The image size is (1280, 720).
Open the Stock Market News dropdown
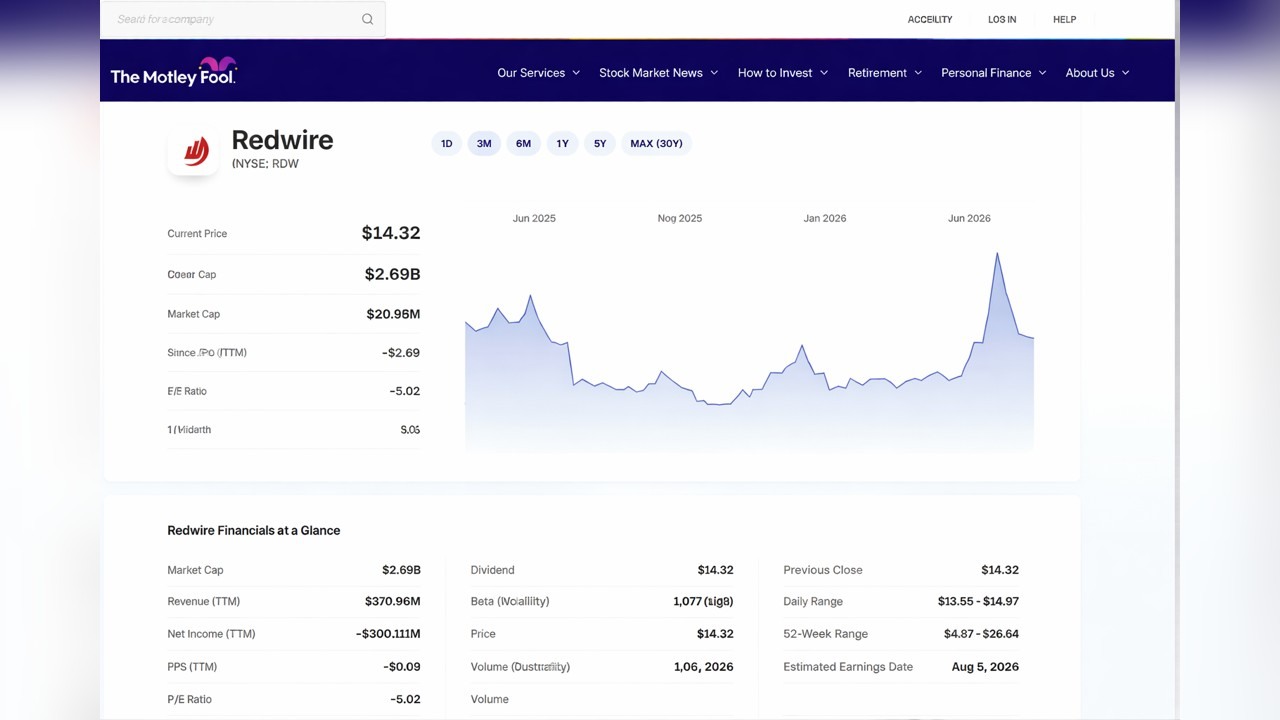point(658,73)
